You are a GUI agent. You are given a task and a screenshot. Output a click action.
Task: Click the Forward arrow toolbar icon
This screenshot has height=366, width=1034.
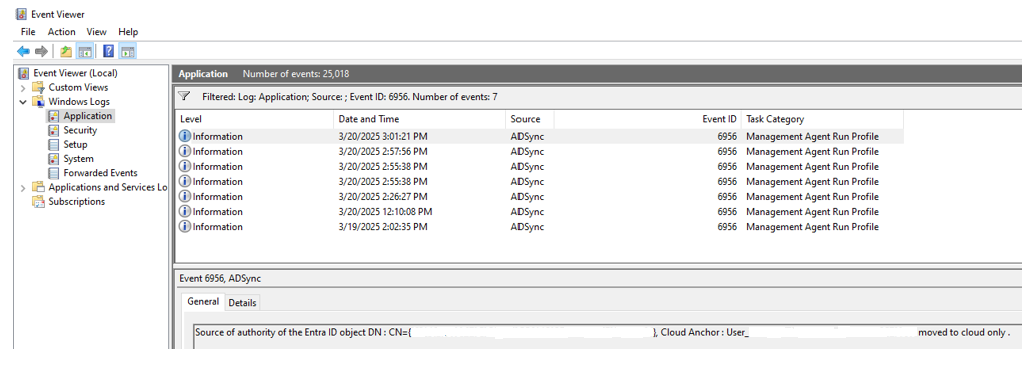tap(41, 51)
